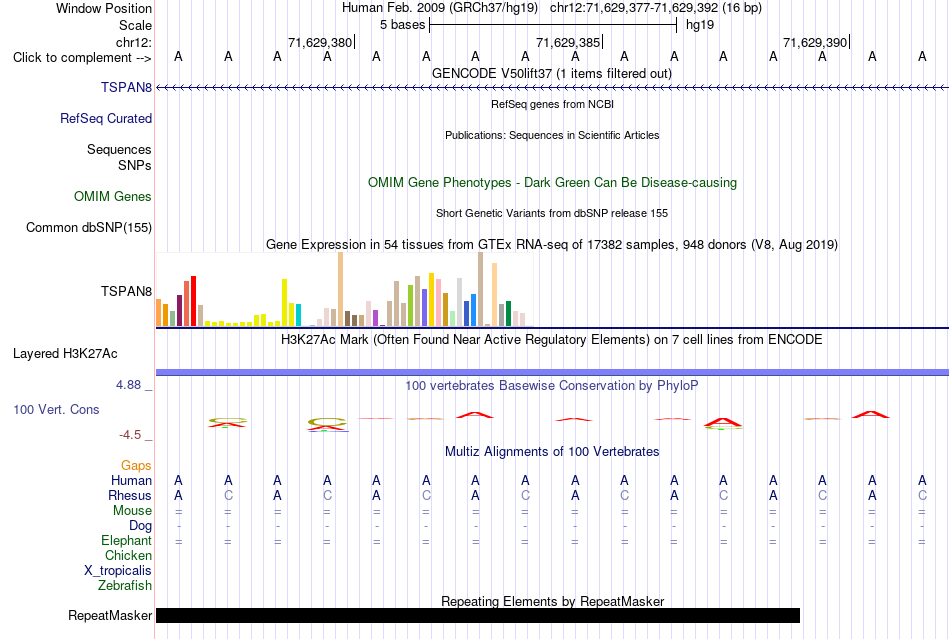Click the 100 Vert. Cons label
The width and height of the screenshot is (950, 639).
click(56, 409)
